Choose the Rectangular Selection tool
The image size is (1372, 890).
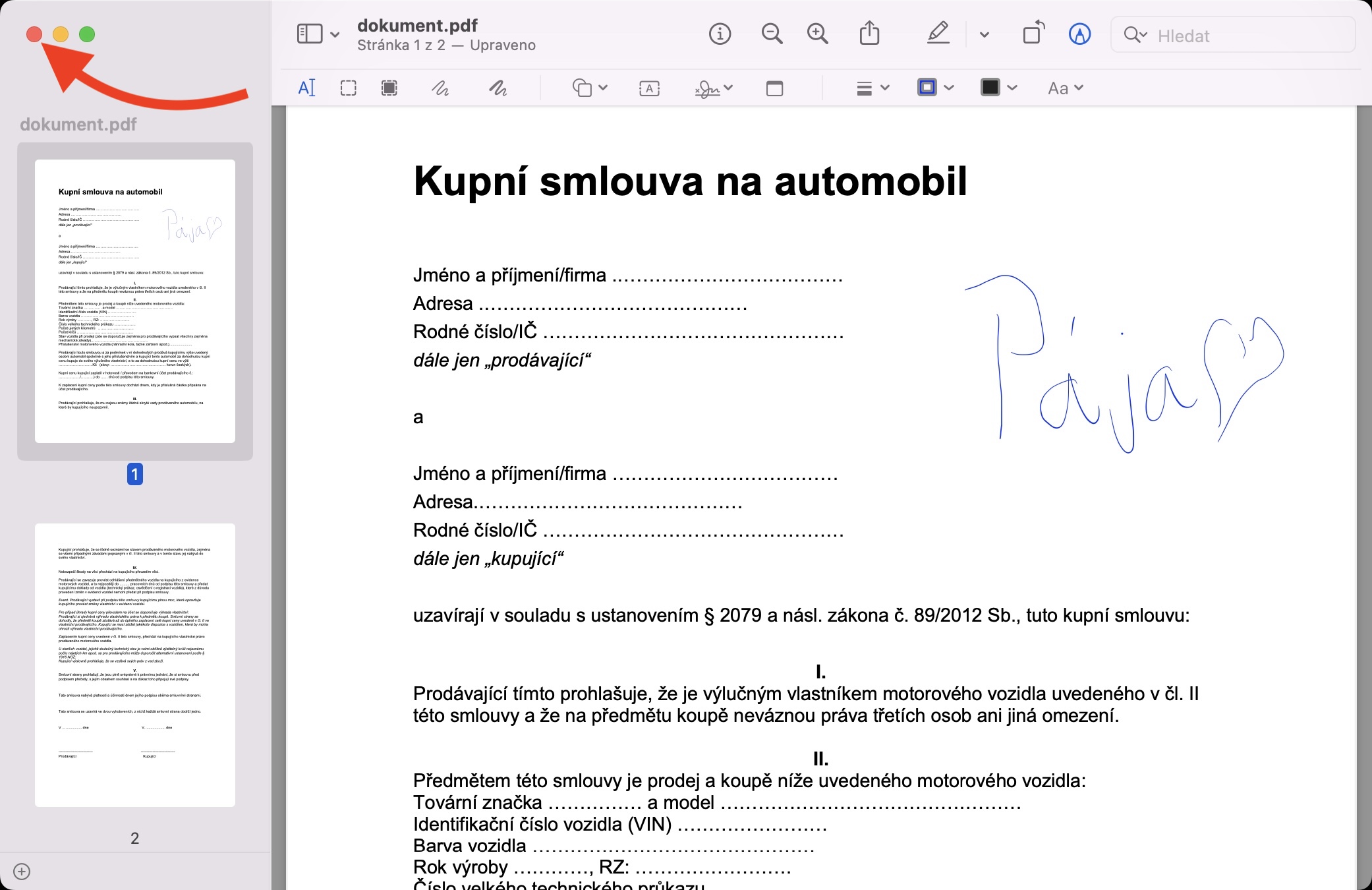(x=348, y=88)
